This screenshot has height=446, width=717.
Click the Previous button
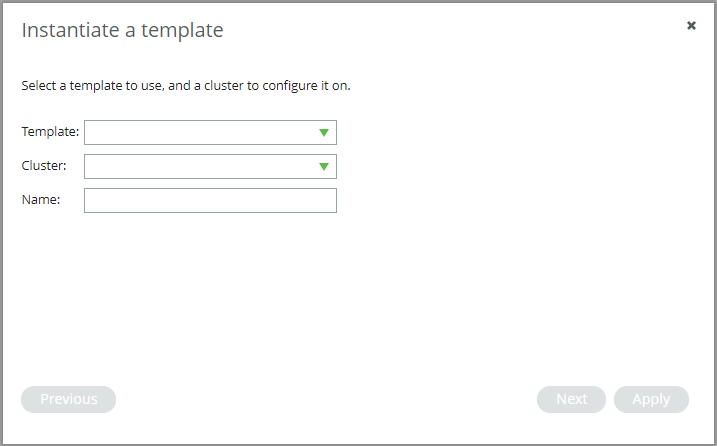69,399
